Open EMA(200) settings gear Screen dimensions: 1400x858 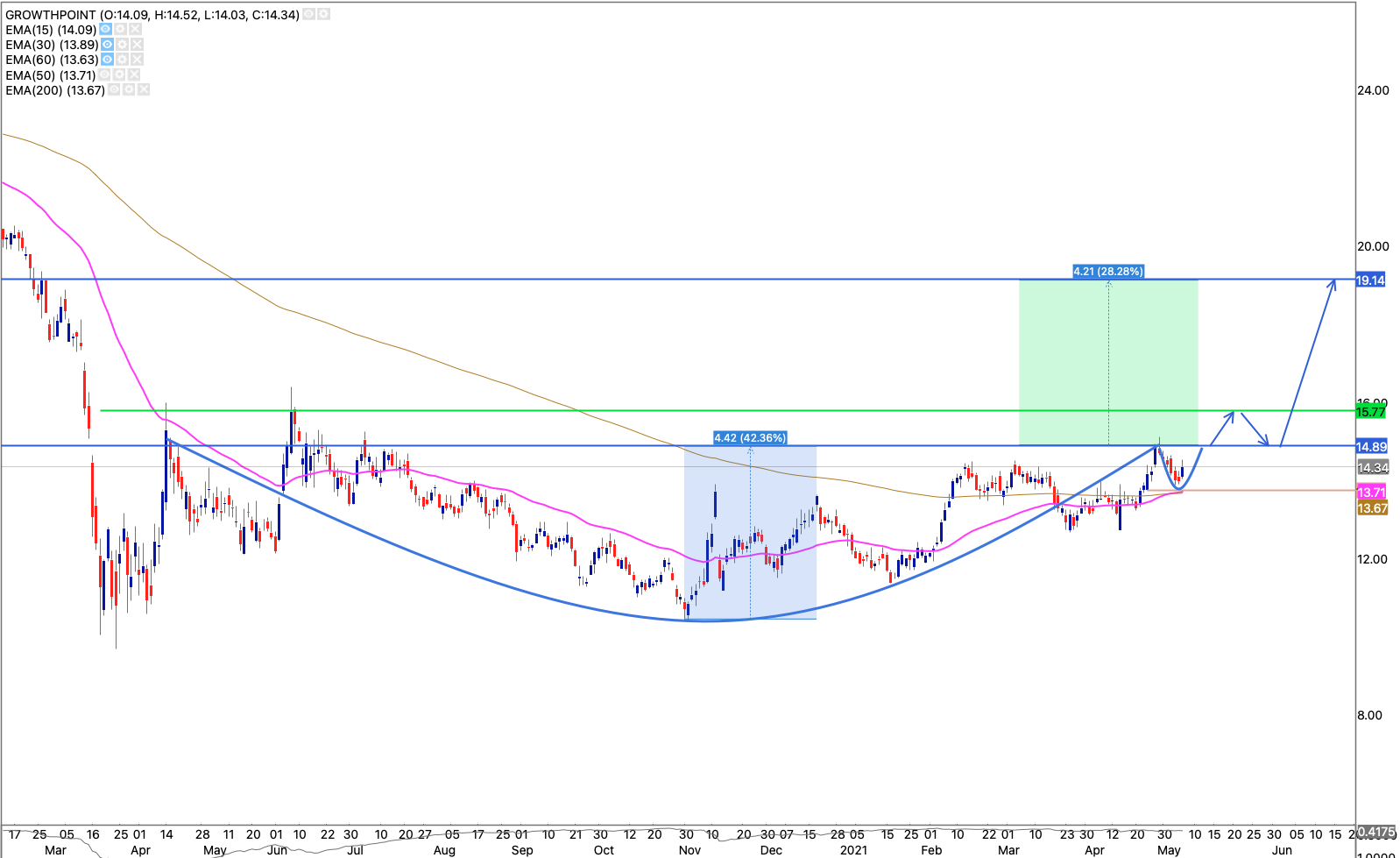coord(129,90)
